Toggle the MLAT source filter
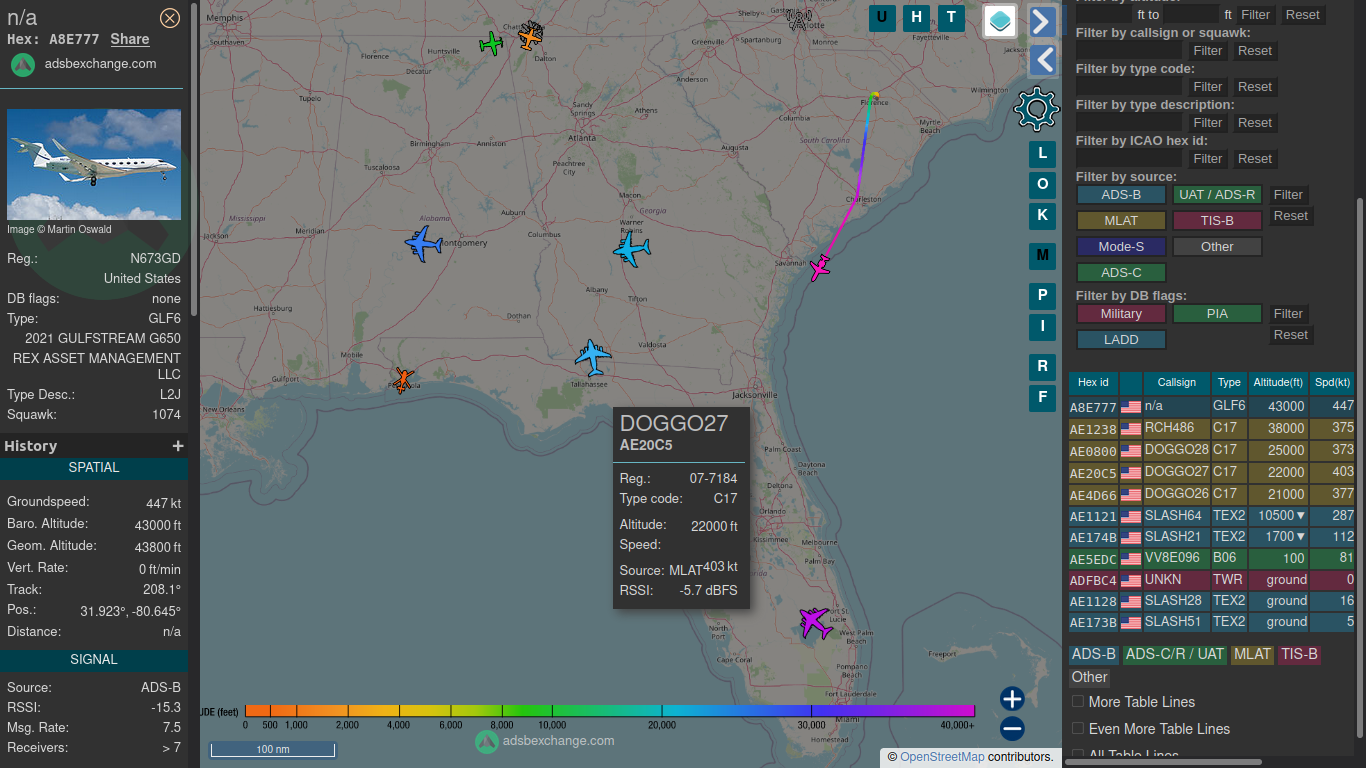Viewport: 1366px width, 768px height. [1121, 221]
